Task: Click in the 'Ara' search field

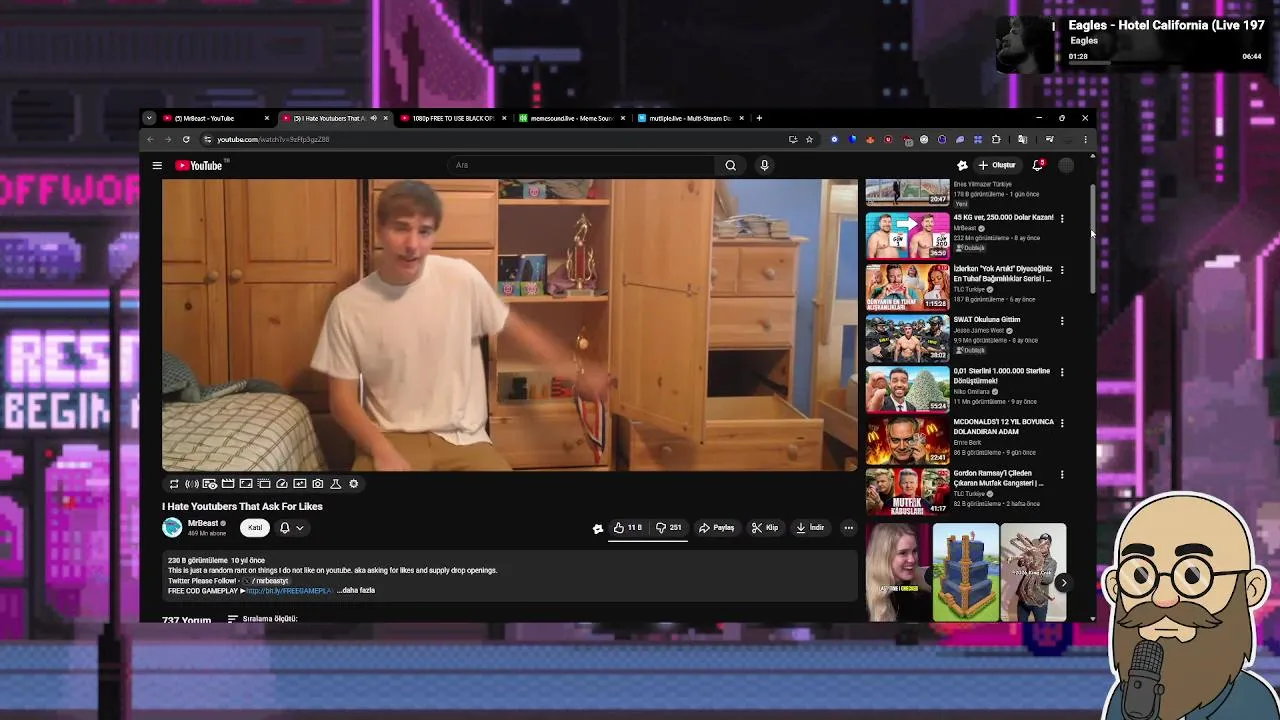Action: point(580,165)
